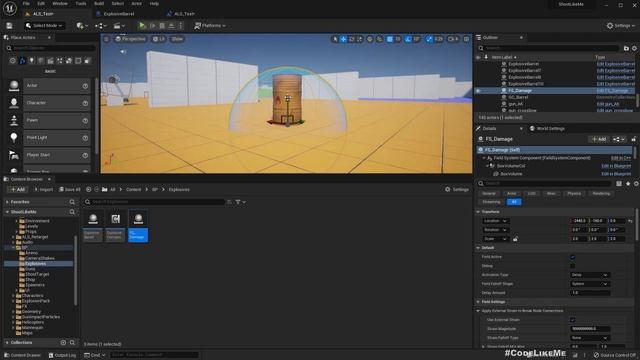Click Save All in Content Browser
Viewport: 640px width, 360px height.
(x=70, y=190)
